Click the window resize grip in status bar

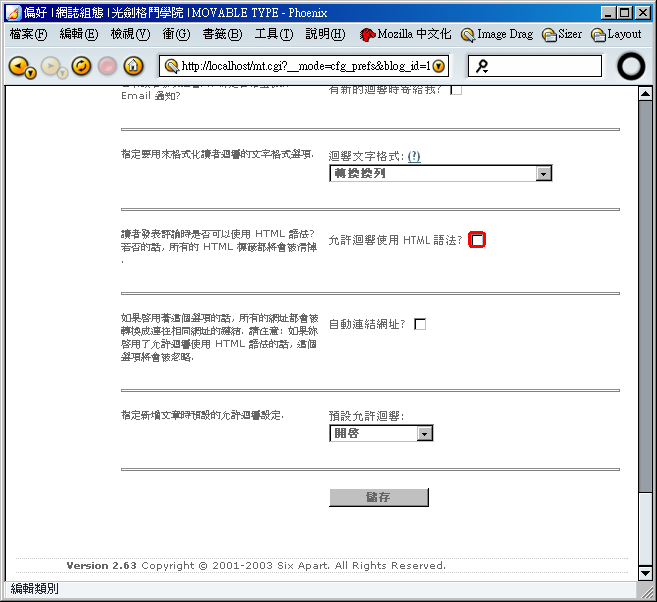(645, 591)
